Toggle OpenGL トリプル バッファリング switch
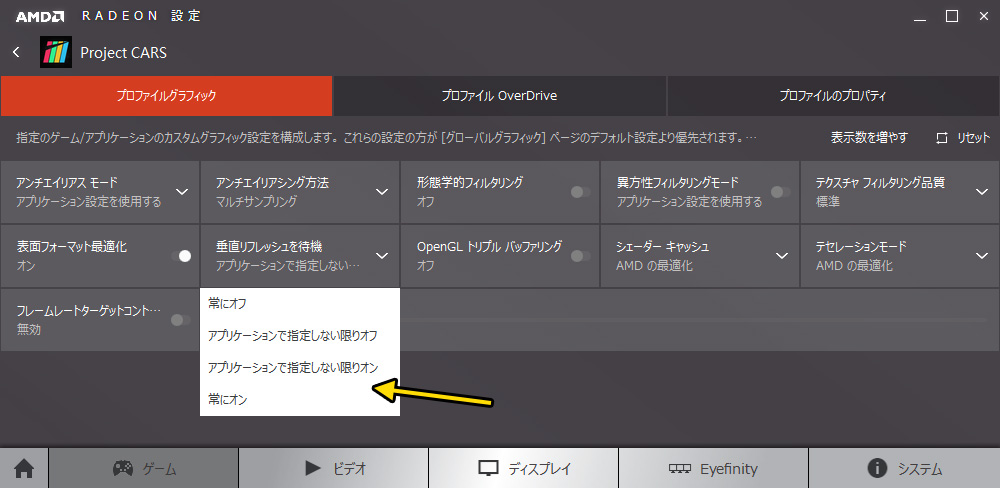This screenshot has width=1000, height=488. click(580, 256)
